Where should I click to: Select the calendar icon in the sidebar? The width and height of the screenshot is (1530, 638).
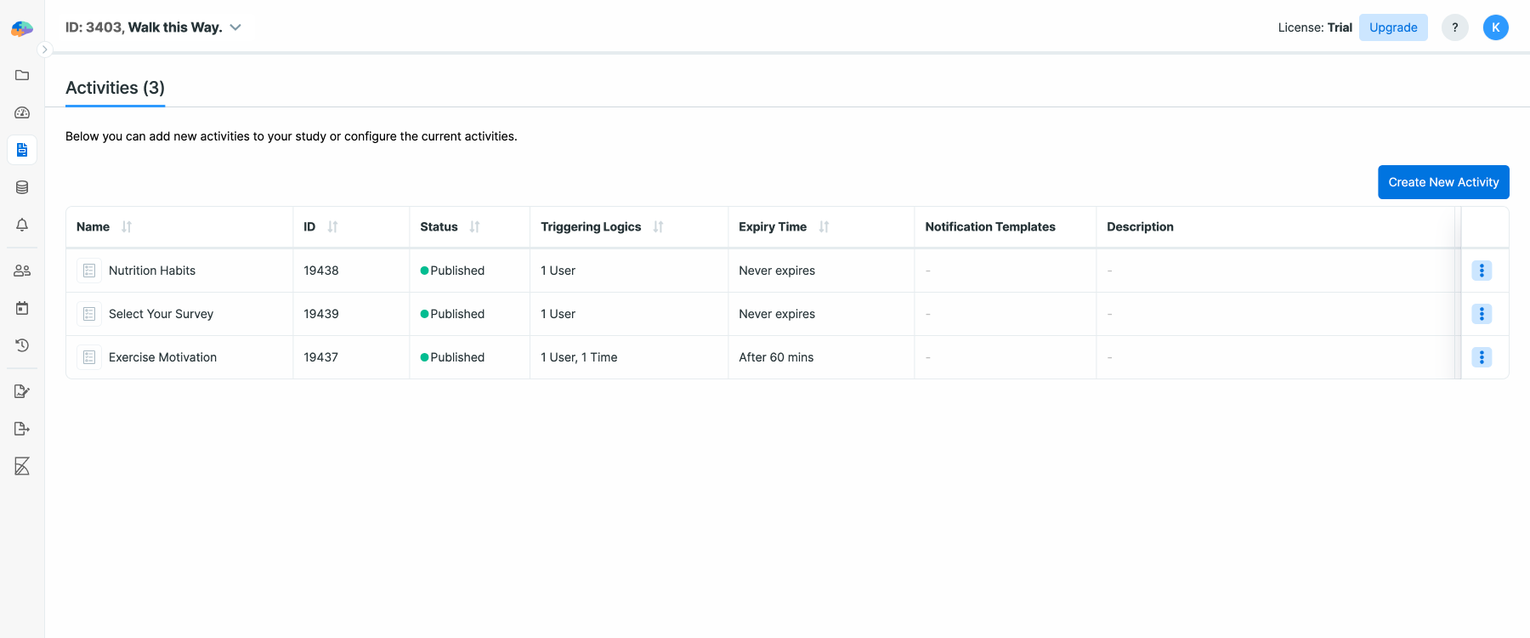tap(22, 308)
